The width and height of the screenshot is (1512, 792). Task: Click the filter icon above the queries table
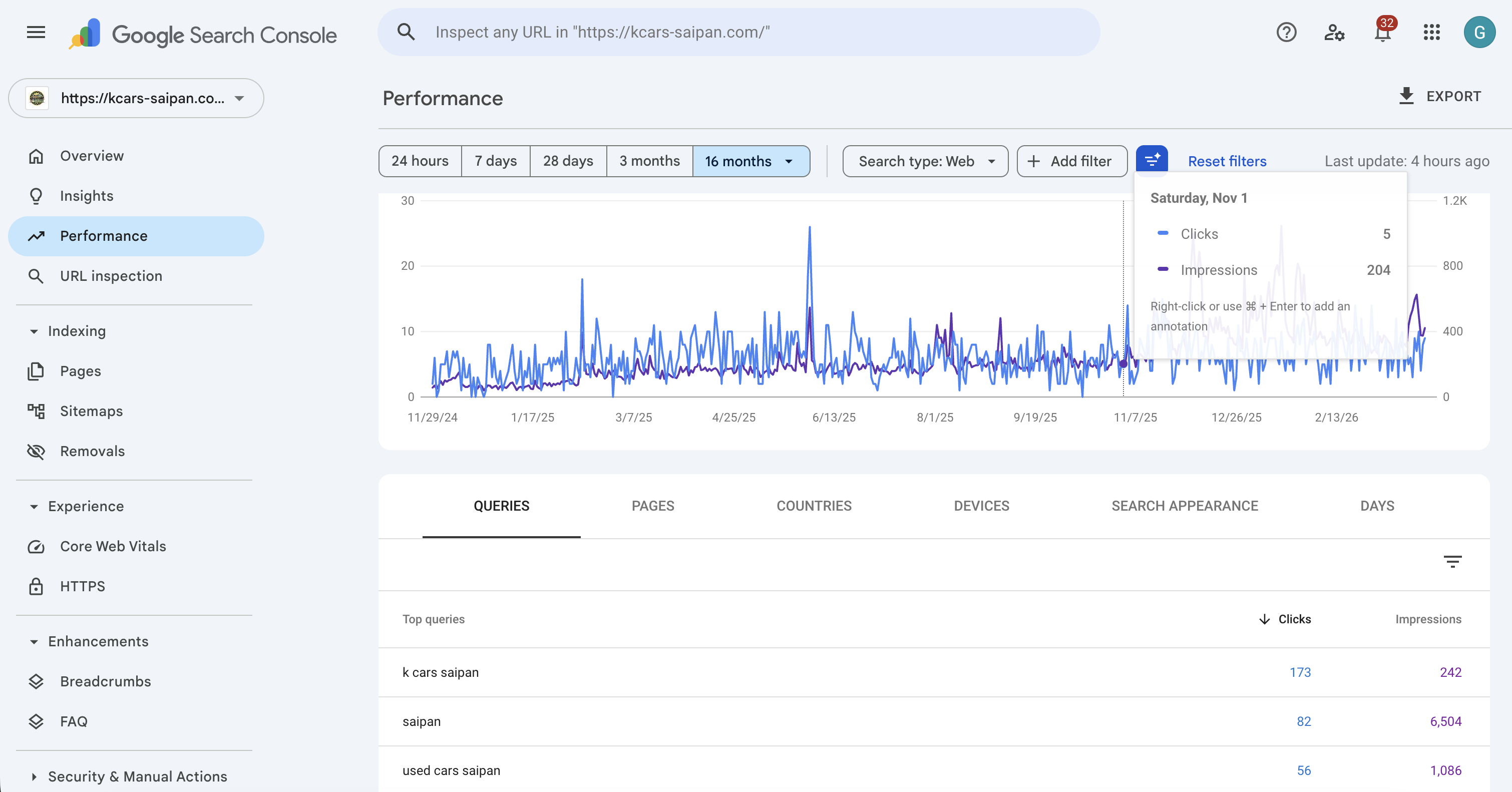[x=1453, y=561]
